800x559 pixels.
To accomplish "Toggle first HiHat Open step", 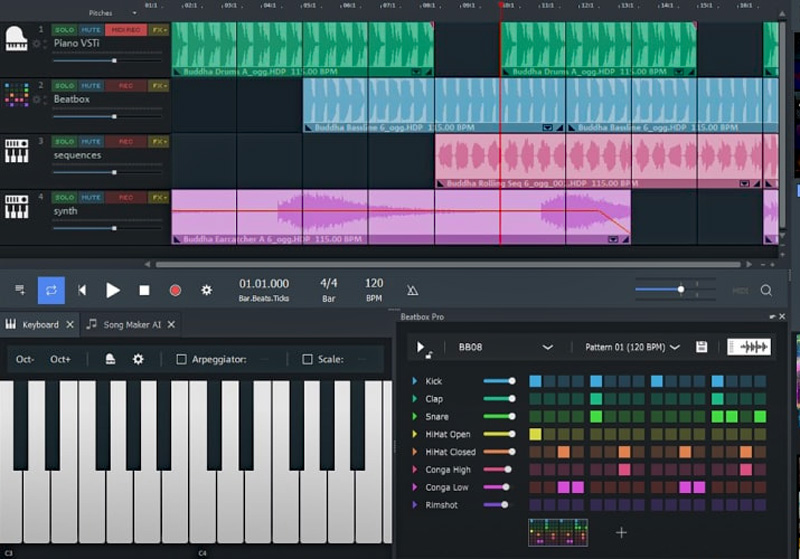I will coord(535,434).
